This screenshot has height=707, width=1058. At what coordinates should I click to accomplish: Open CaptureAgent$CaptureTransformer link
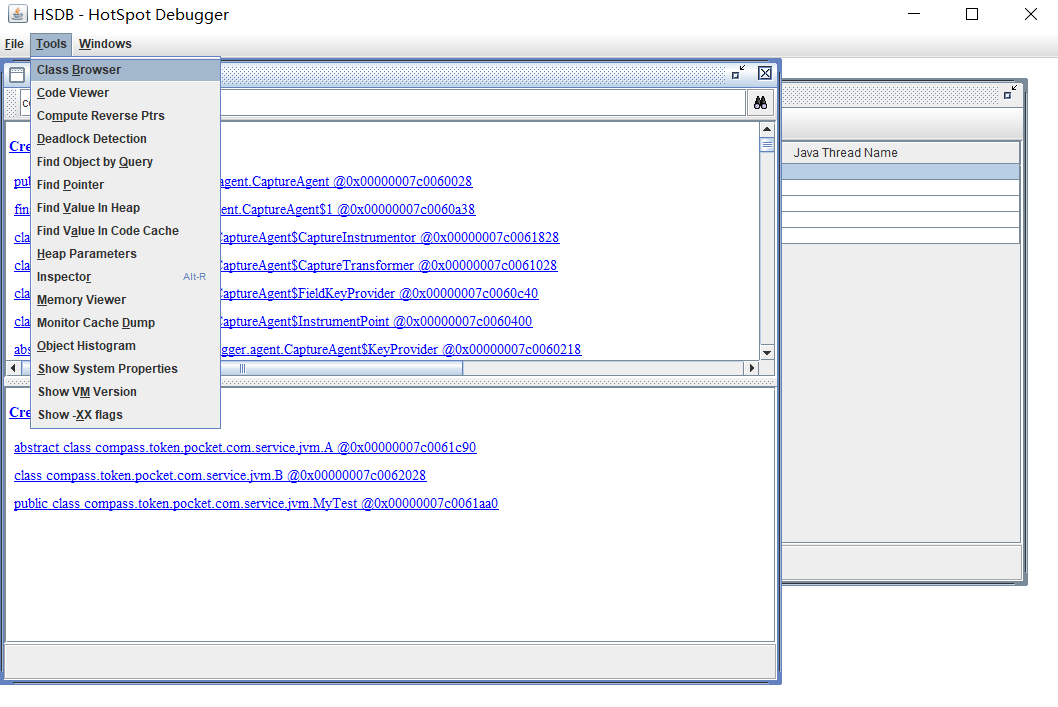(x=389, y=265)
